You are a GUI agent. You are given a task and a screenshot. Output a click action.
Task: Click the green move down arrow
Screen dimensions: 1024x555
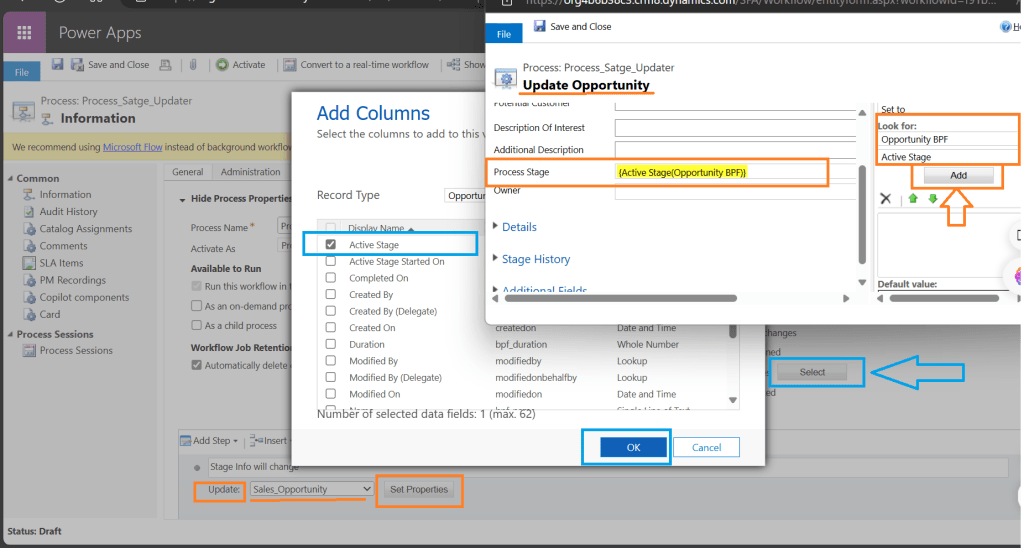pyautogui.click(x=933, y=198)
